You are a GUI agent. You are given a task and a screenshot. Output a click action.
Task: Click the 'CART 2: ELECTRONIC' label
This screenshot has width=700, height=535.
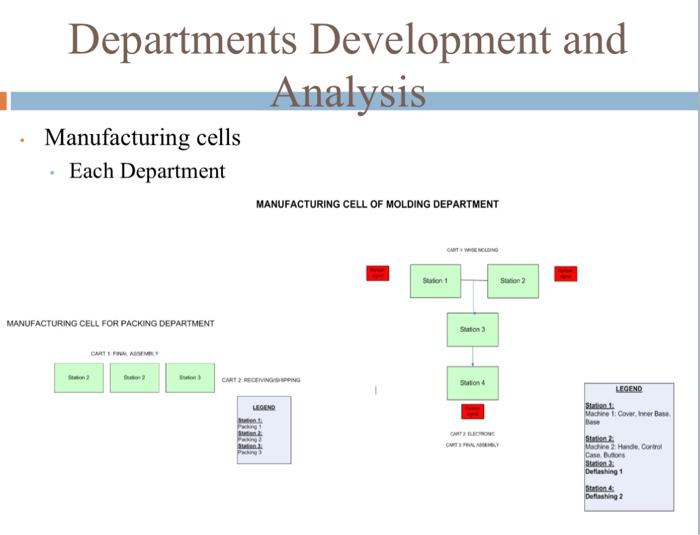tap(472, 434)
